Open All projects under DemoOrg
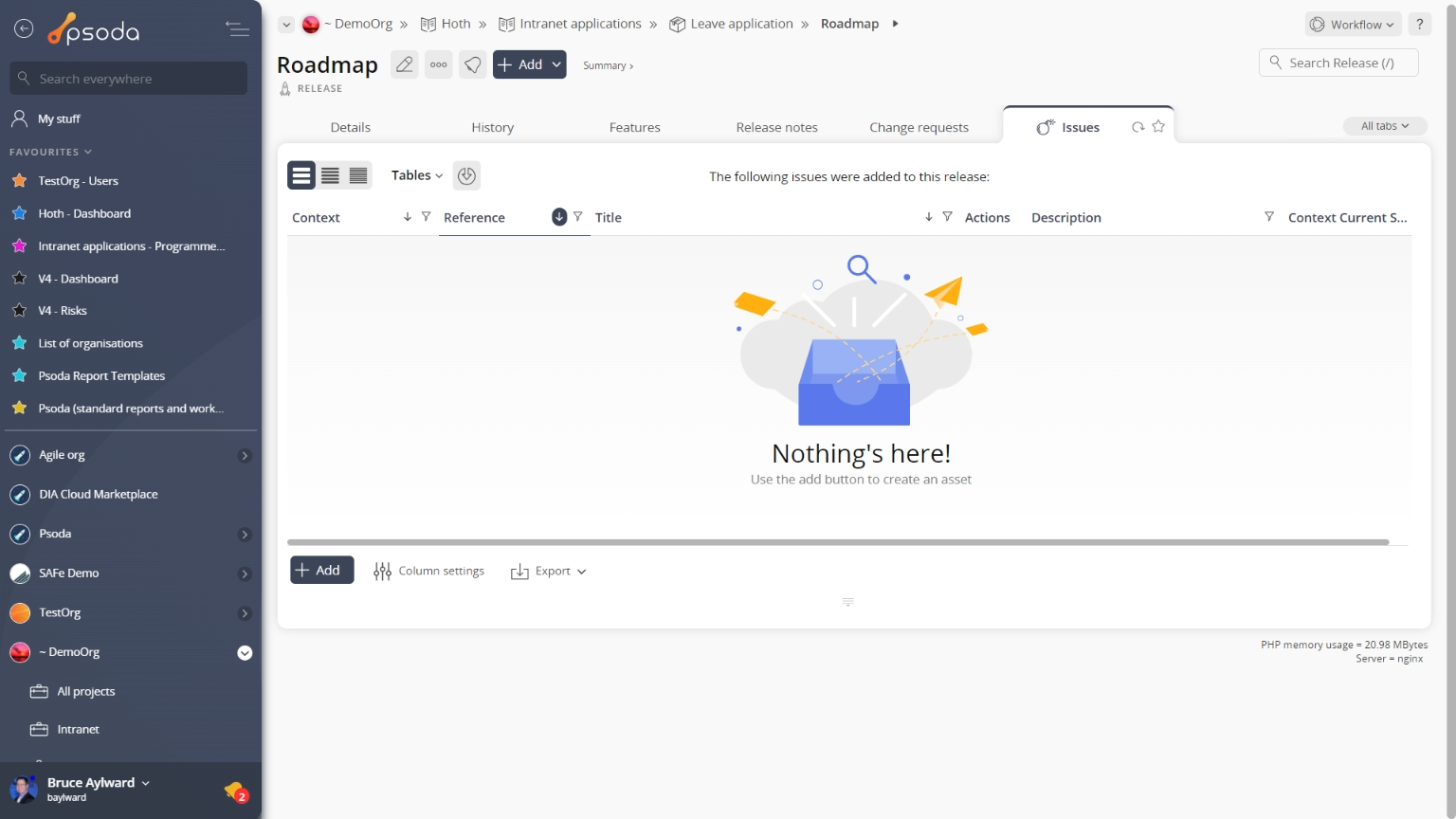Viewport: 1456px width, 819px height. pos(85,692)
